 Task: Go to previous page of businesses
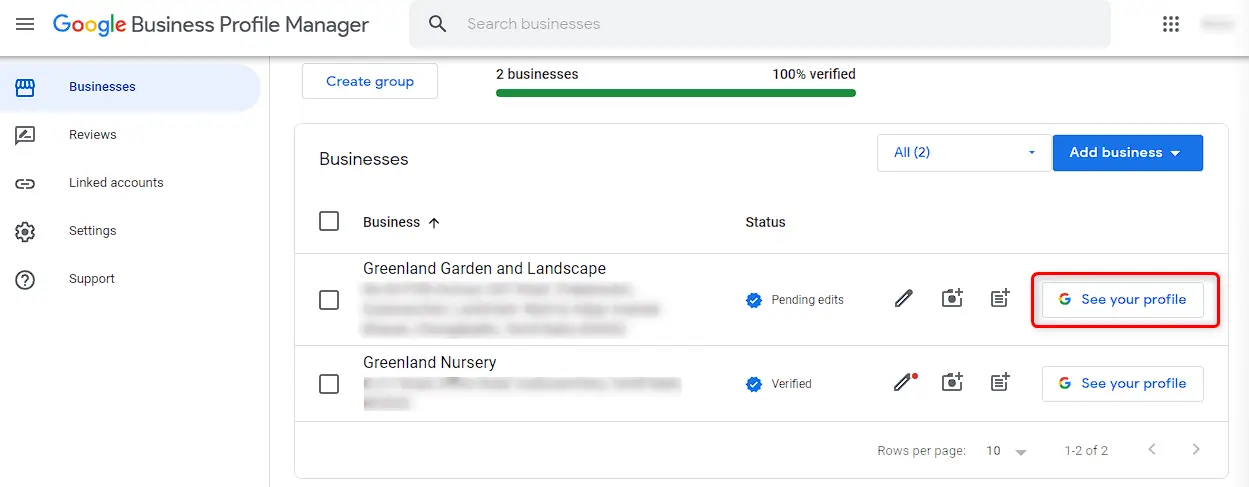(x=1152, y=450)
